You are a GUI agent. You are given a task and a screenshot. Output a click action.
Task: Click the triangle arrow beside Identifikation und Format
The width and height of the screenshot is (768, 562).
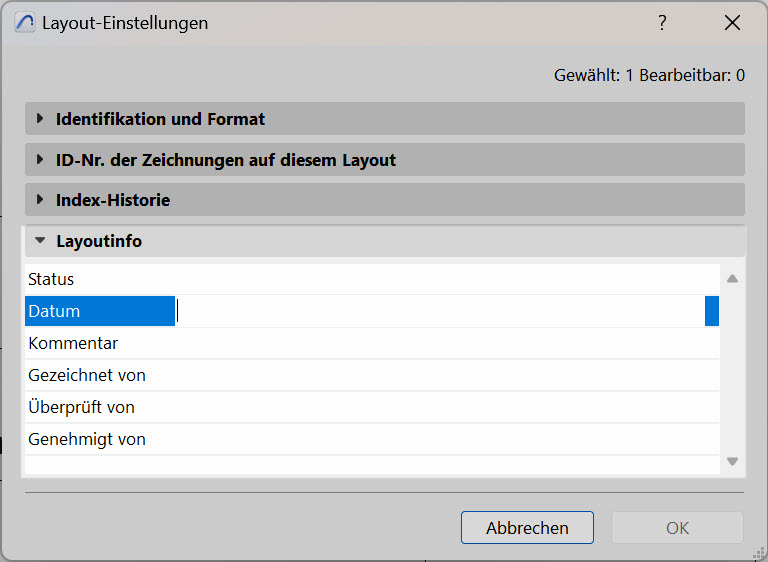pos(40,118)
